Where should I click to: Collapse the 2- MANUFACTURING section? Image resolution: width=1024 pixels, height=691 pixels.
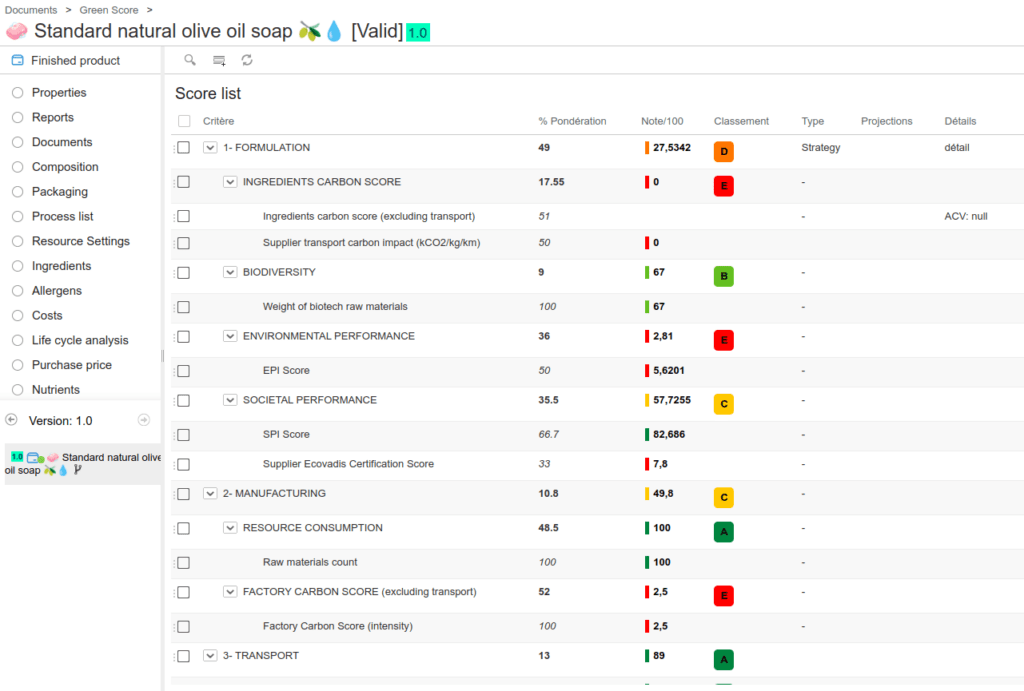point(210,494)
